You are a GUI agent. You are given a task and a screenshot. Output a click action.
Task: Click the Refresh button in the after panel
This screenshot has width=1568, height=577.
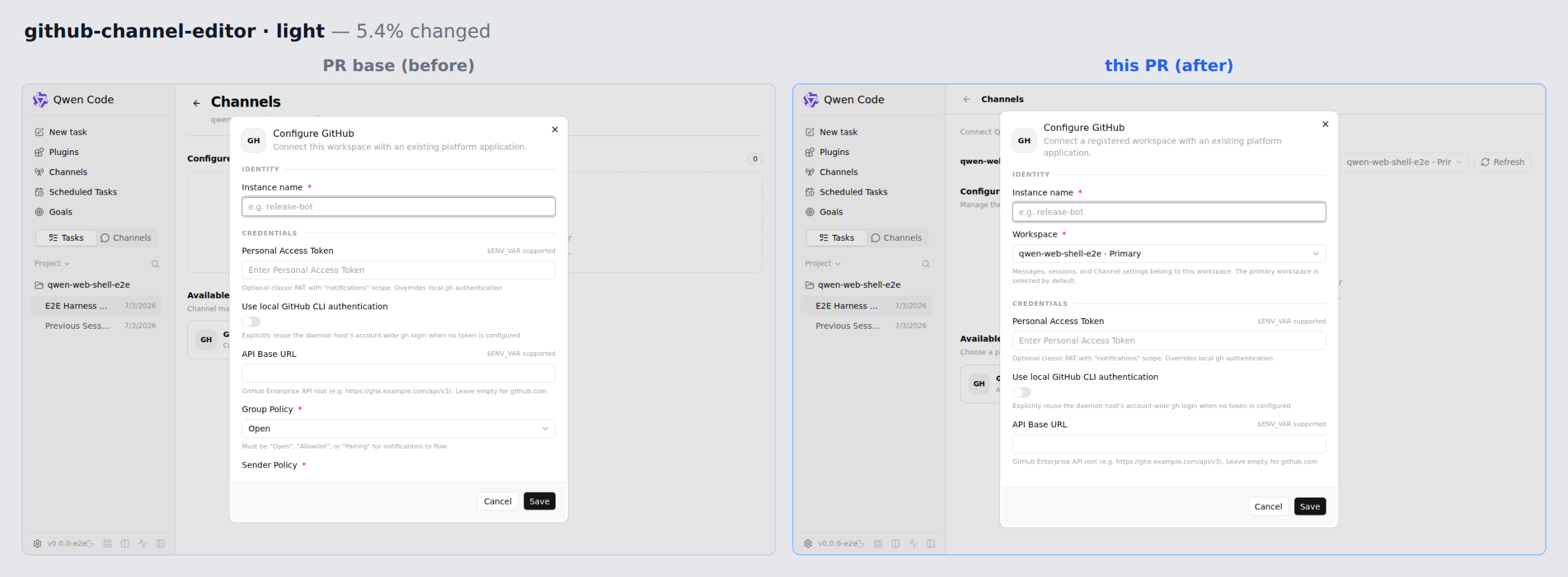pos(1502,162)
